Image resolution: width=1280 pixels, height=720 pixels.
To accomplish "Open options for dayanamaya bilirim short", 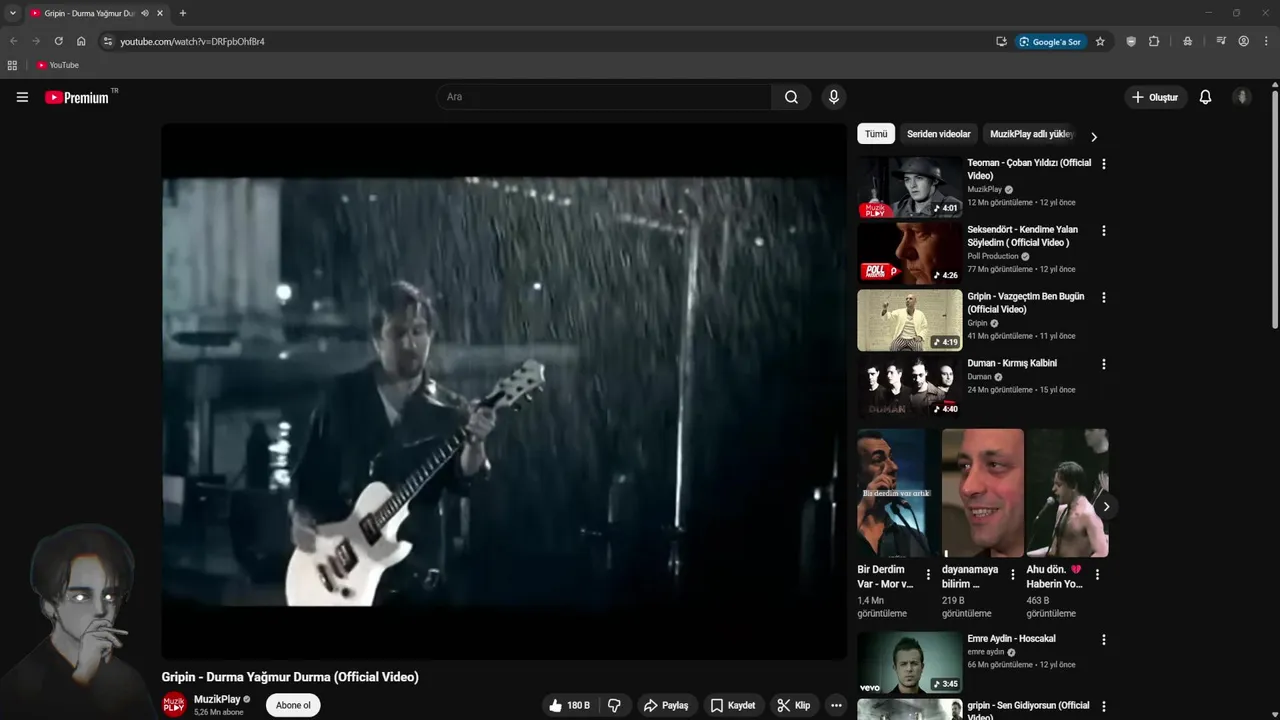I will coord(1012,575).
